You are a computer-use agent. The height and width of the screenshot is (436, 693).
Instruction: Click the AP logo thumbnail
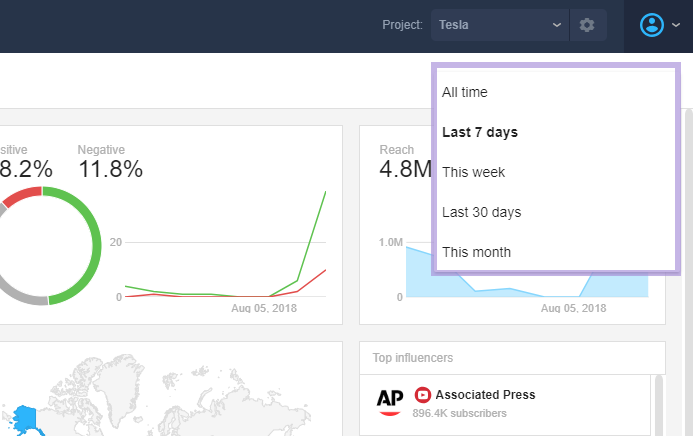(x=390, y=402)
